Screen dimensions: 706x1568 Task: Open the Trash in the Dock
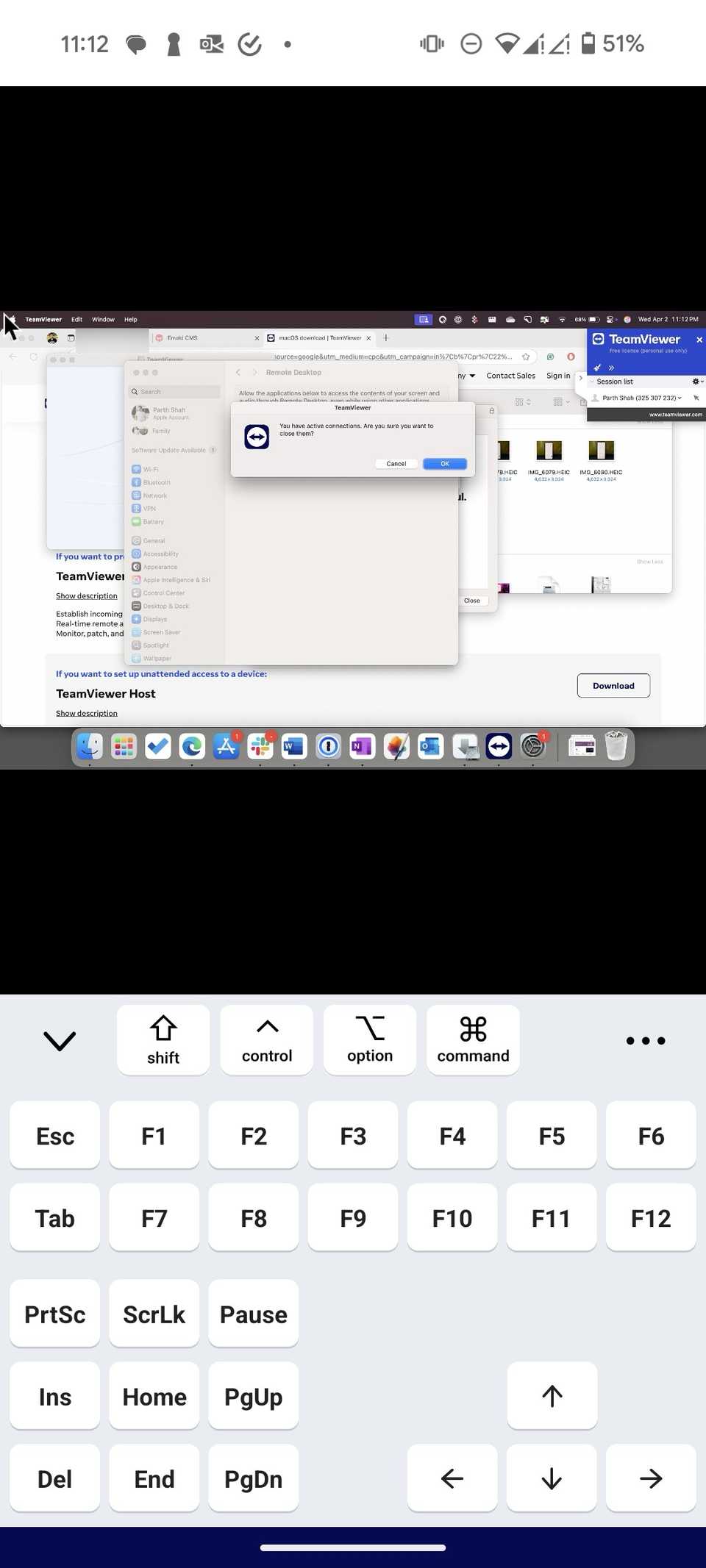pos(616,747)
